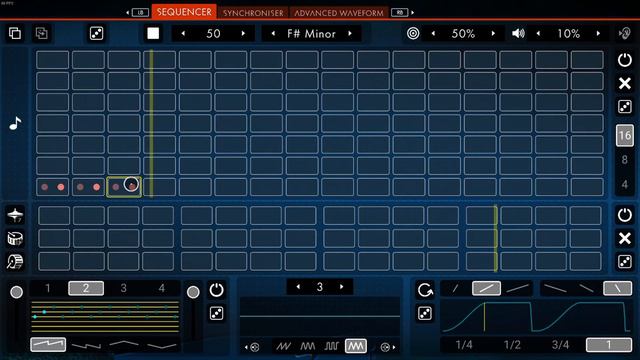The image size is (640, 360).
Task: Select 16 steps length
Action: tap(624, 136)
